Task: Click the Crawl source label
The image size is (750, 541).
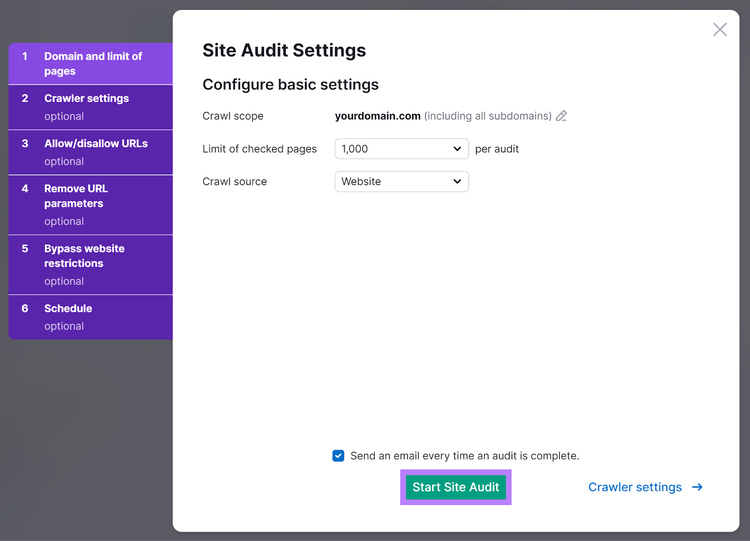Action: tap(234, 182)
